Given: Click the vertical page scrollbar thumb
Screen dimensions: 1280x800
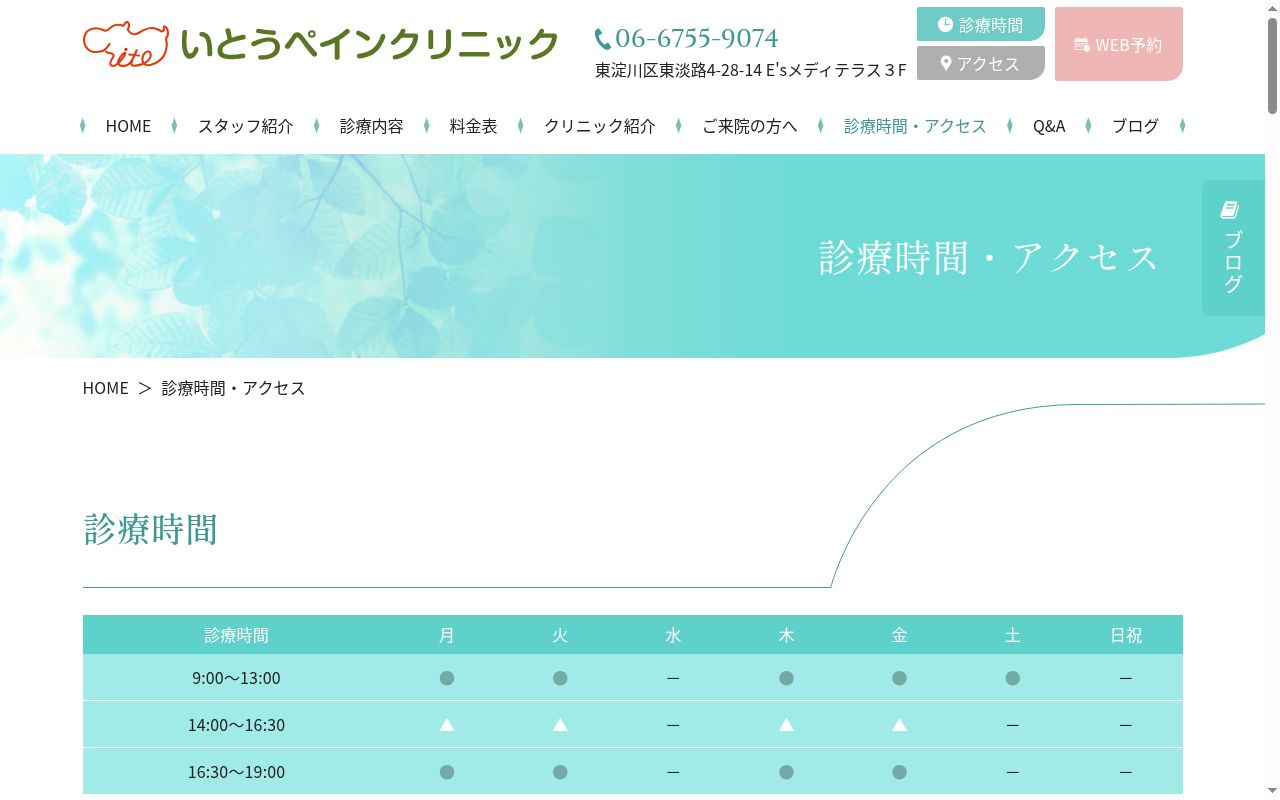Looking at the screenshot, I should [x=1272, y=65].
